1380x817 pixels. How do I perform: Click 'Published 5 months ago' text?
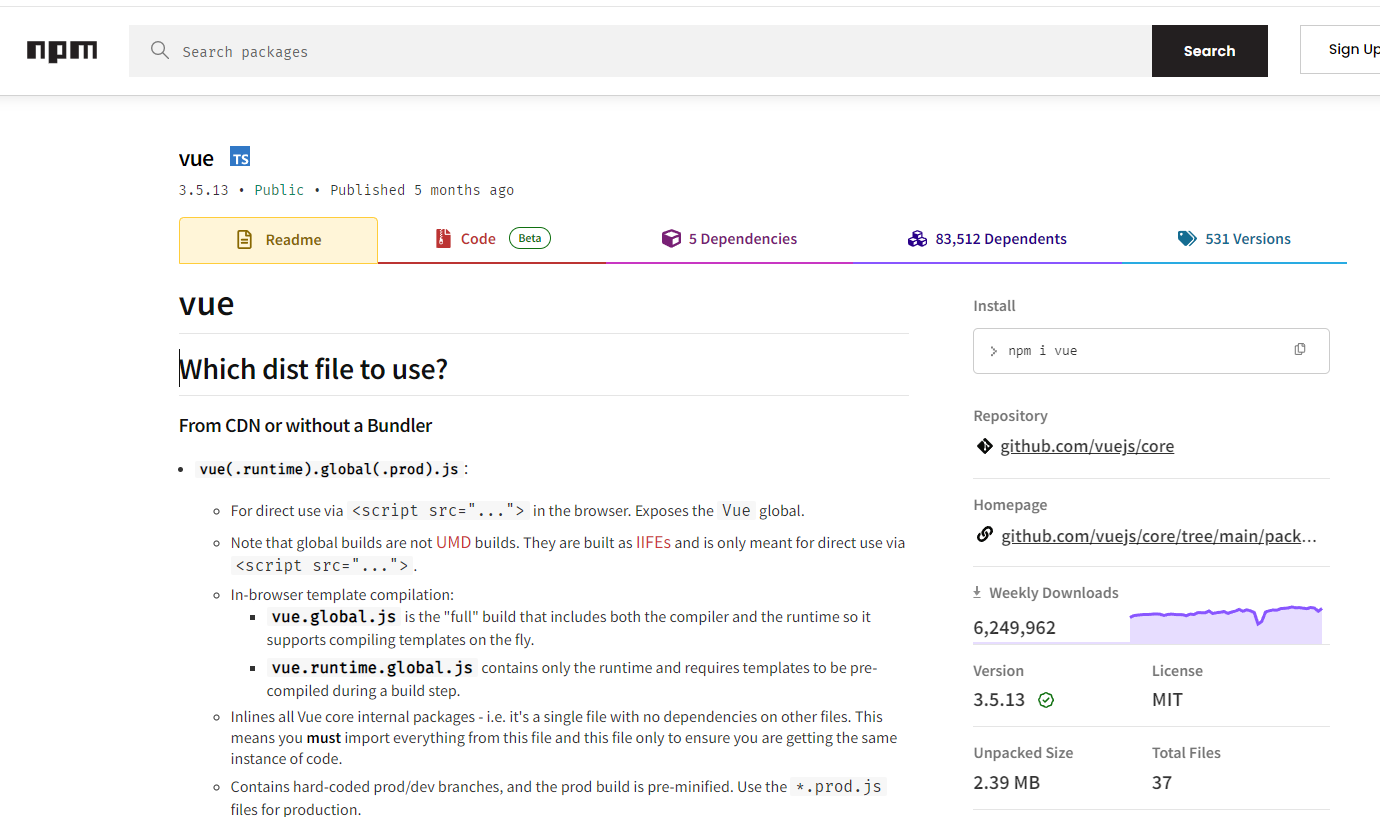point(422,190)
